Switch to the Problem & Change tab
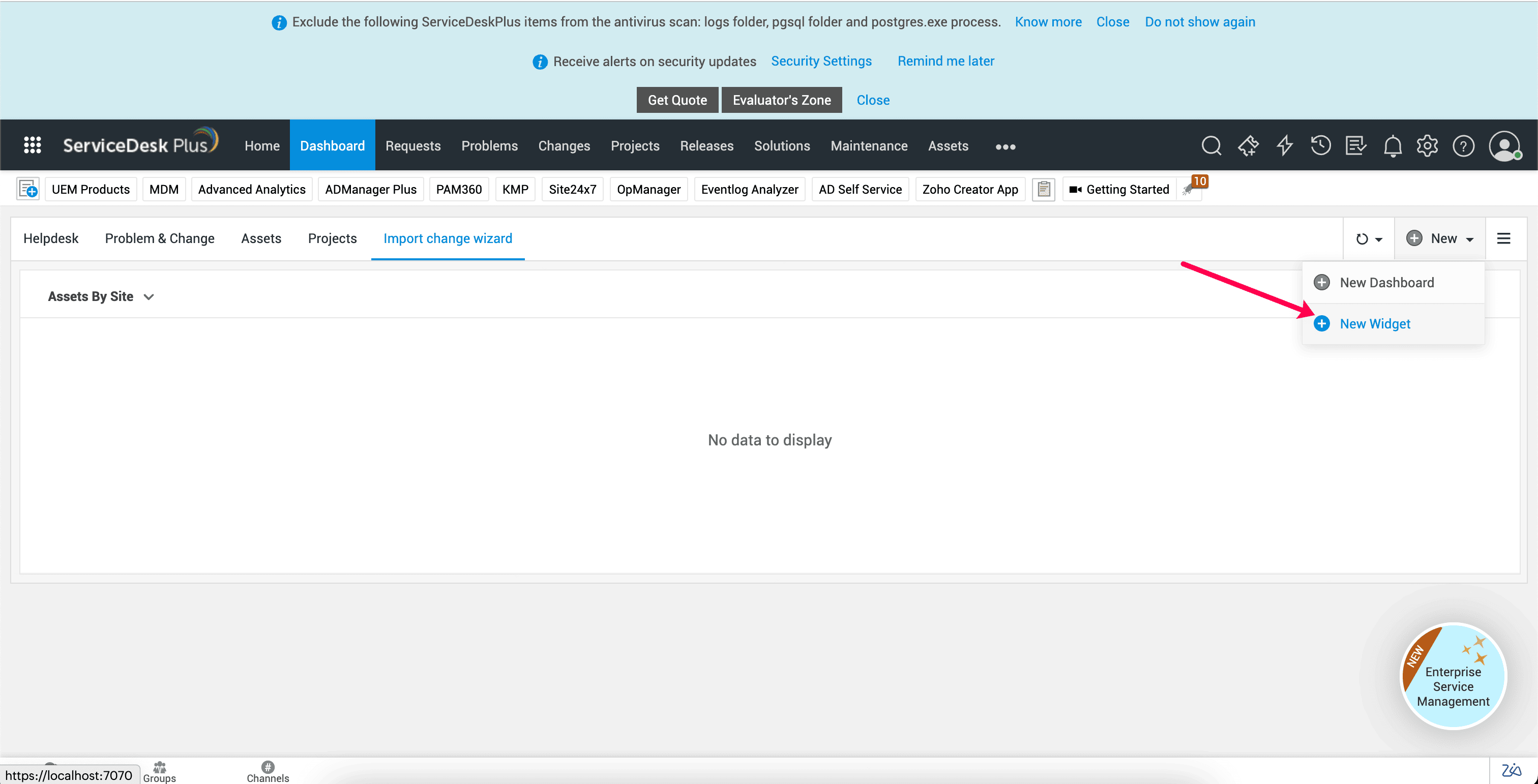The width and height of the screenshot is (1538, 784). pyautogui.click(x=159, y=238)
